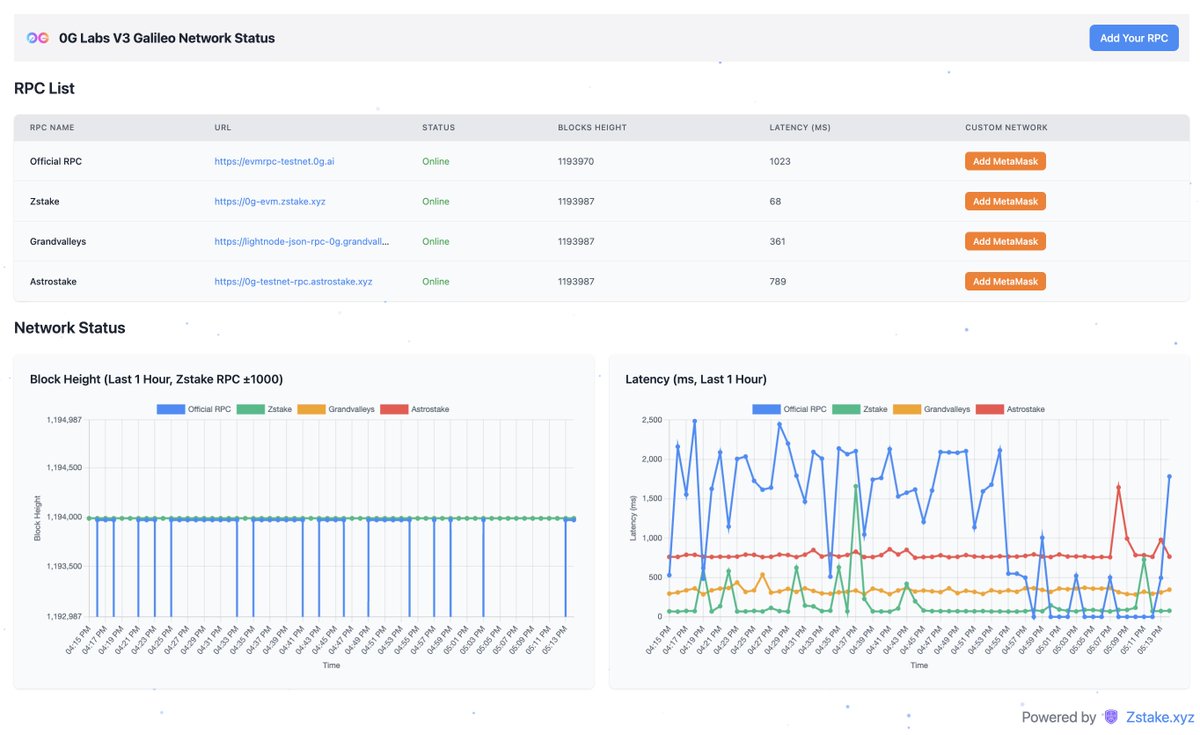Click the 1,194,987 y-axis label
The width and height of the screenshot is (1200, 735).
(x=64, y=420)
